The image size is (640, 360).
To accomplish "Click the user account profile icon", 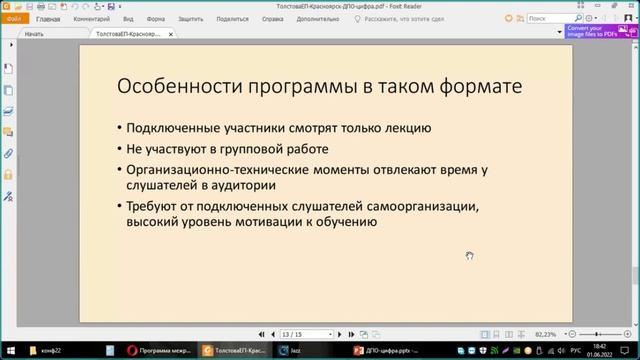I will coord(628,18).
